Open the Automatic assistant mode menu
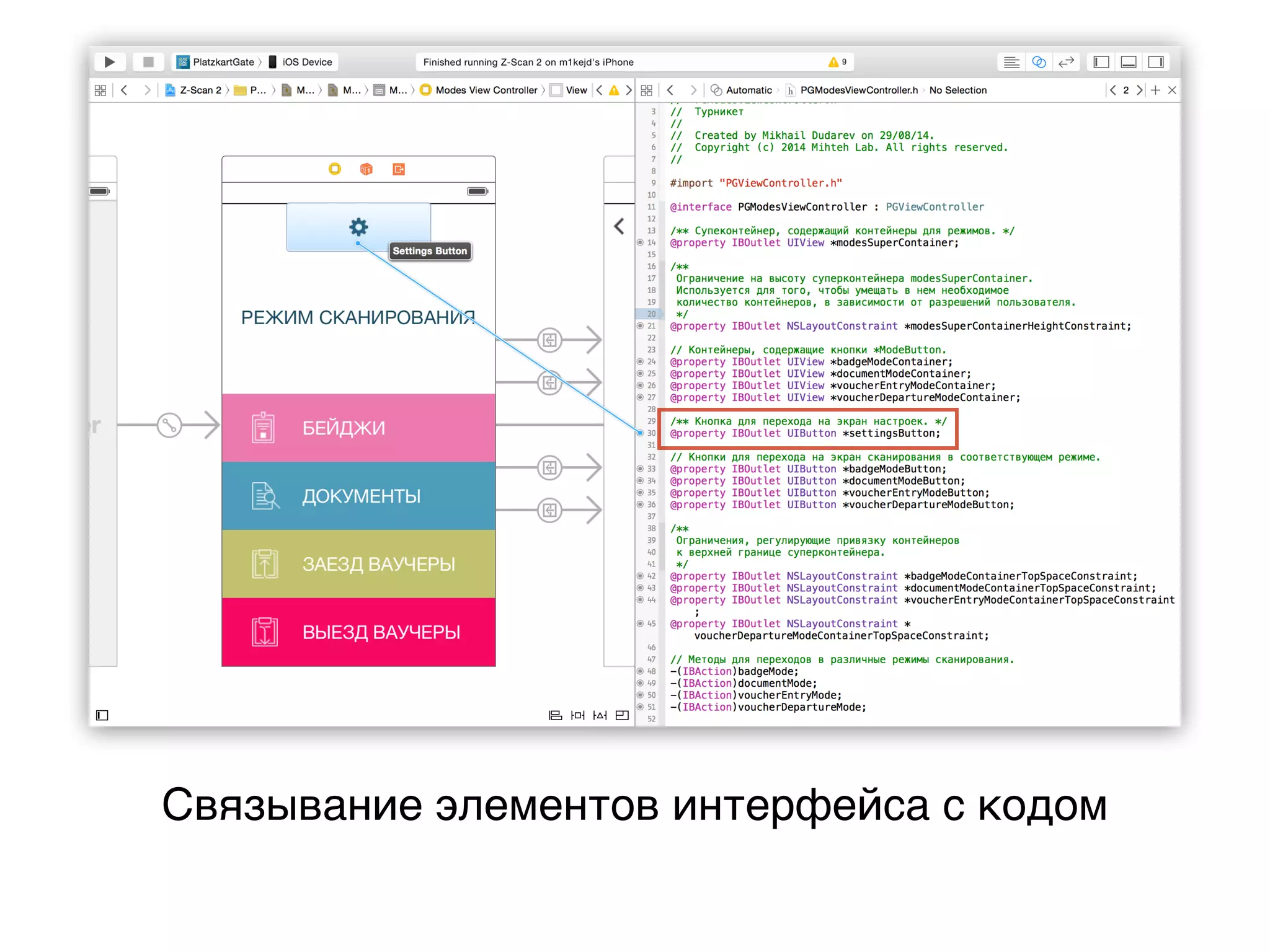This screenshot has width=1270, height=952. (742, 90)
